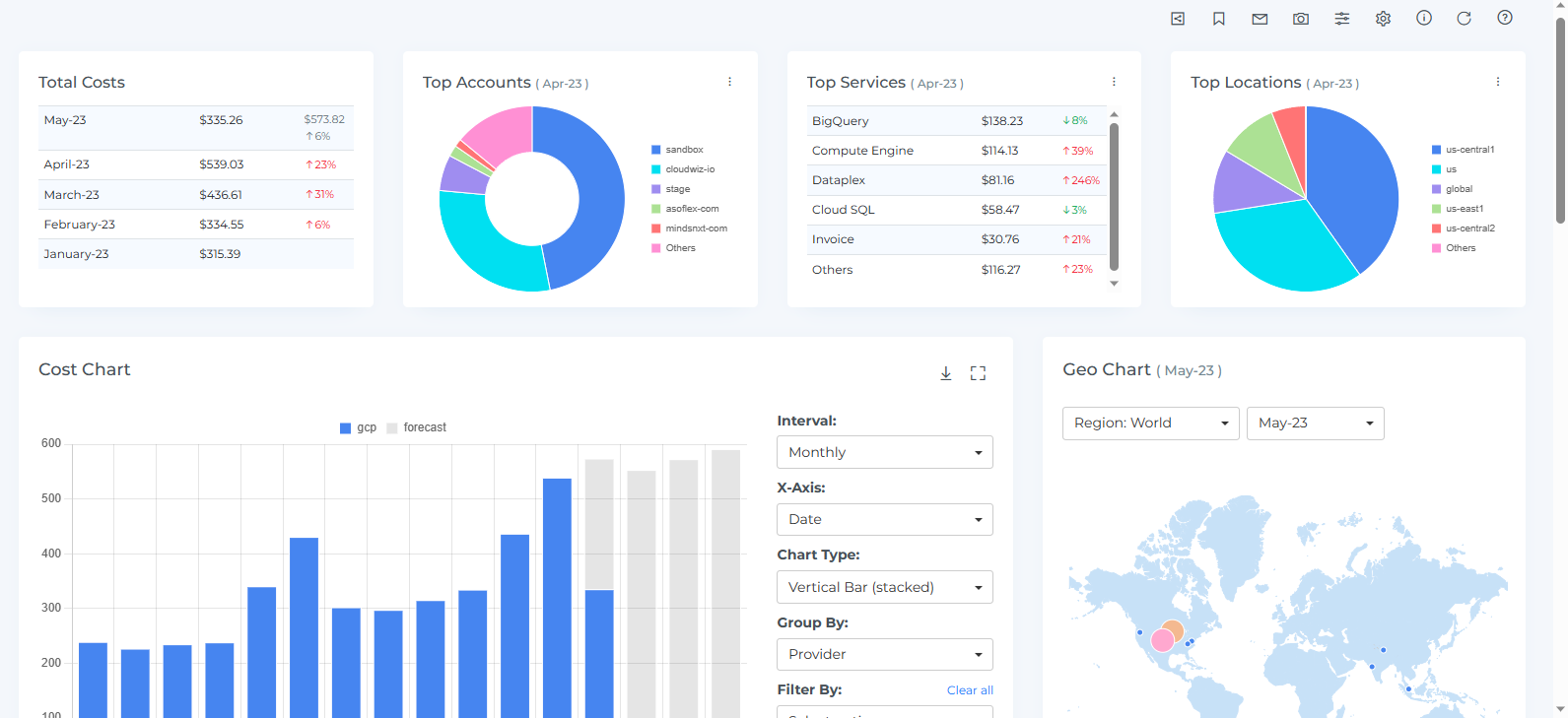Toggle the gcp series in chart legend
The image size is (1568, 718).
(359, 427)
